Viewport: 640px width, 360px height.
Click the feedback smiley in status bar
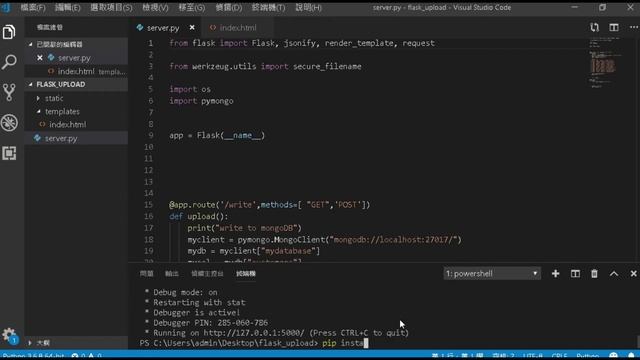point(613,356)
